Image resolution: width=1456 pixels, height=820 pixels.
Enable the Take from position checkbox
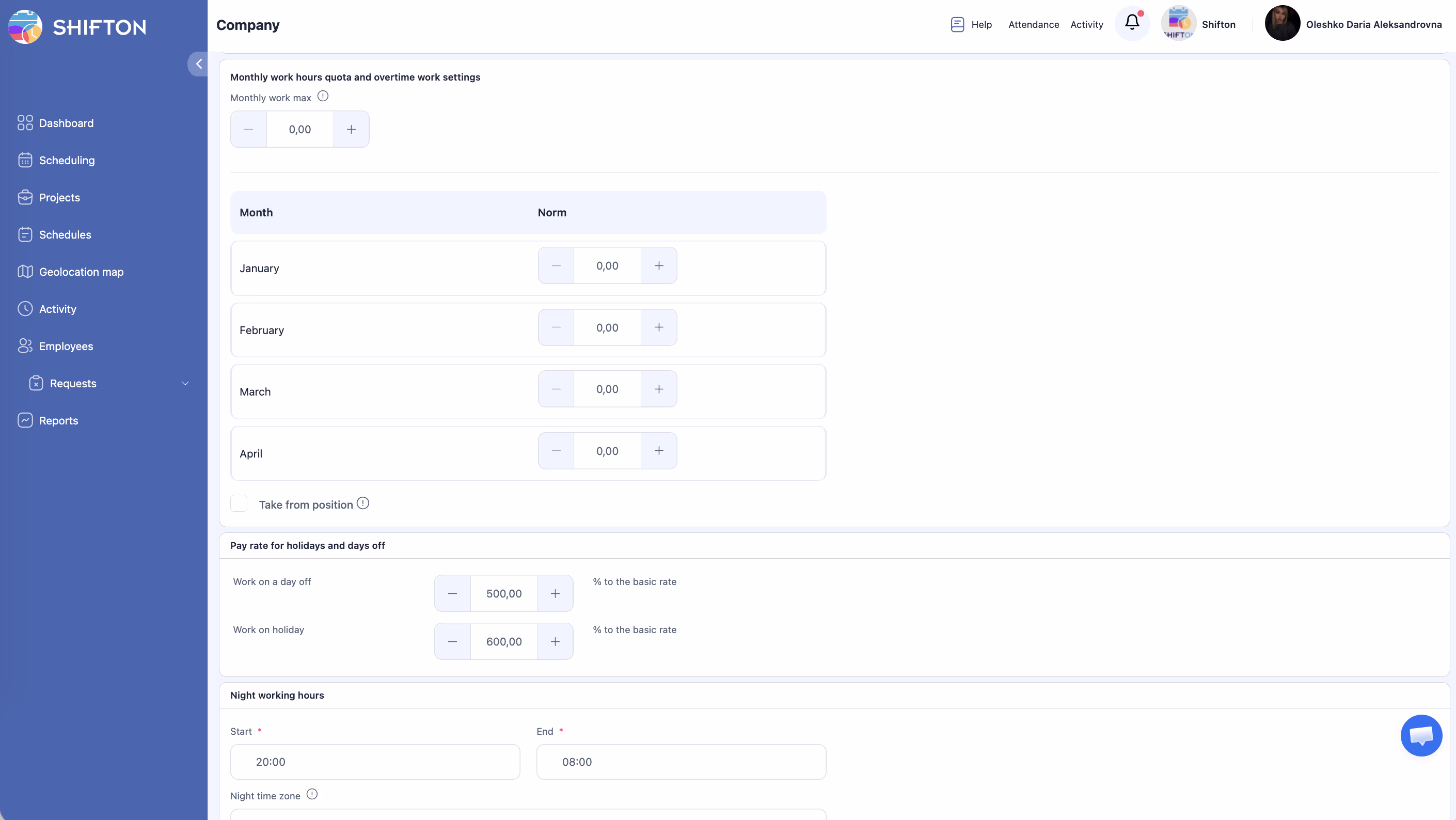tap(239, 503)
